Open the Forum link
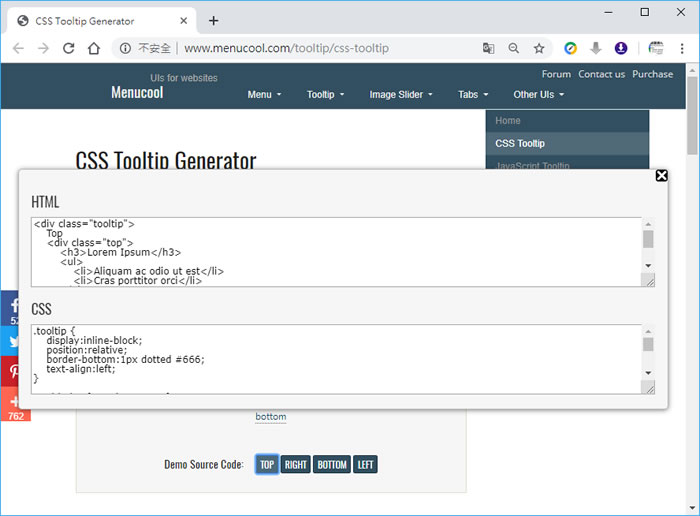Viewport: 700px width, 516px height. [556, 74]
